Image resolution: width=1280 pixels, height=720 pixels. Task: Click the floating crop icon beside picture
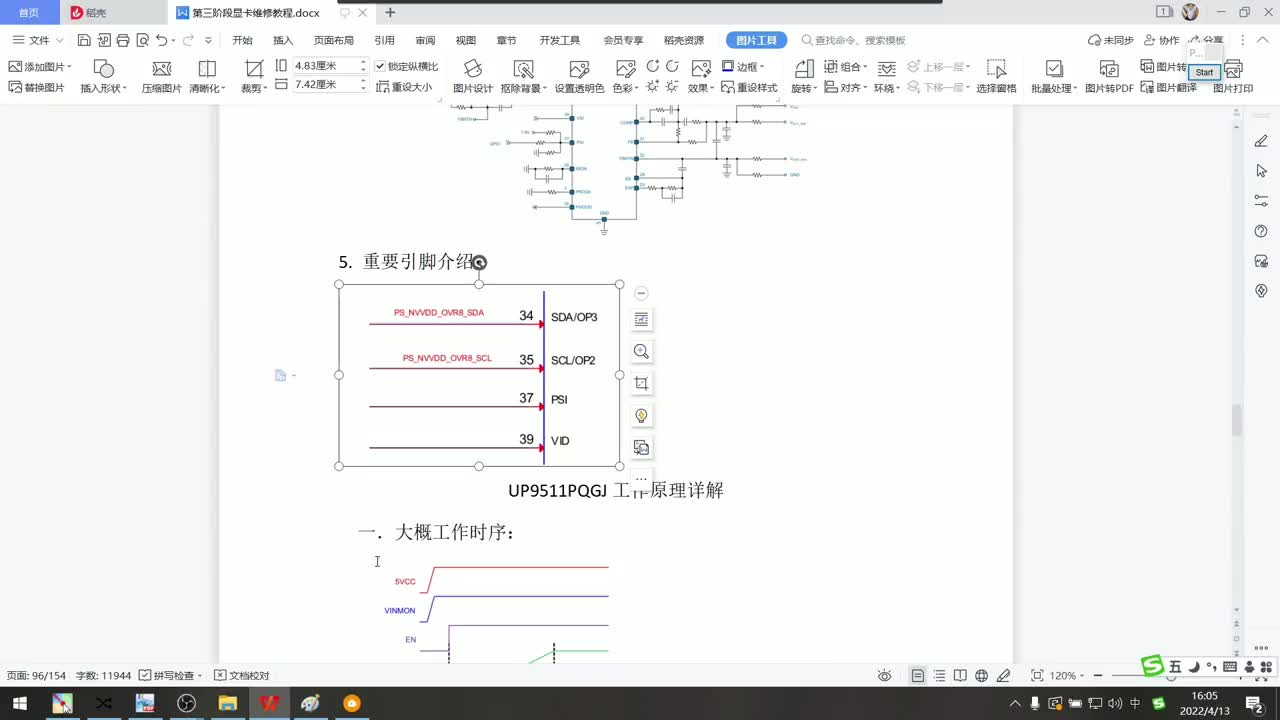point(641,383)
